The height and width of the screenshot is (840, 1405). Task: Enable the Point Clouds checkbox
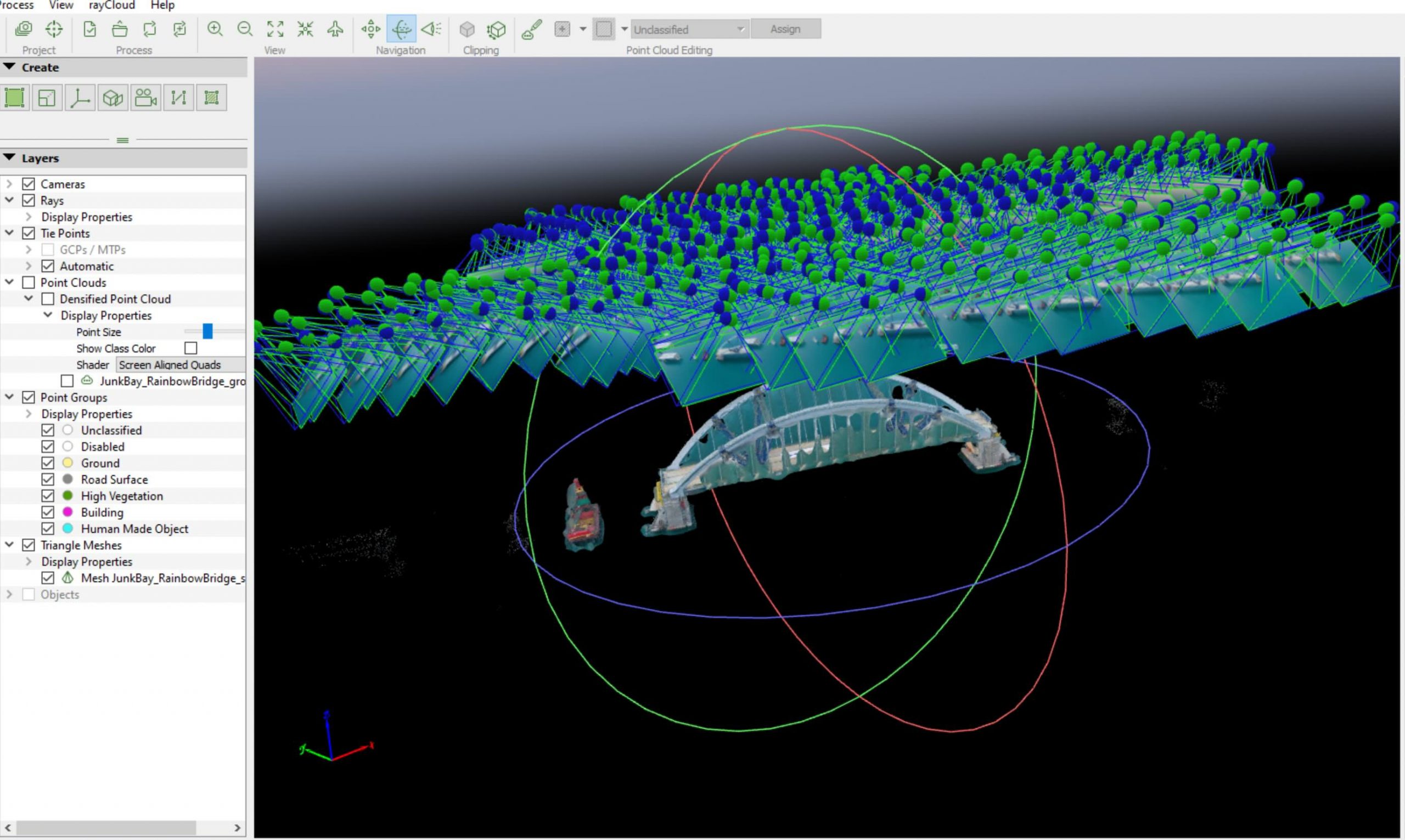[x=29, y=283]
